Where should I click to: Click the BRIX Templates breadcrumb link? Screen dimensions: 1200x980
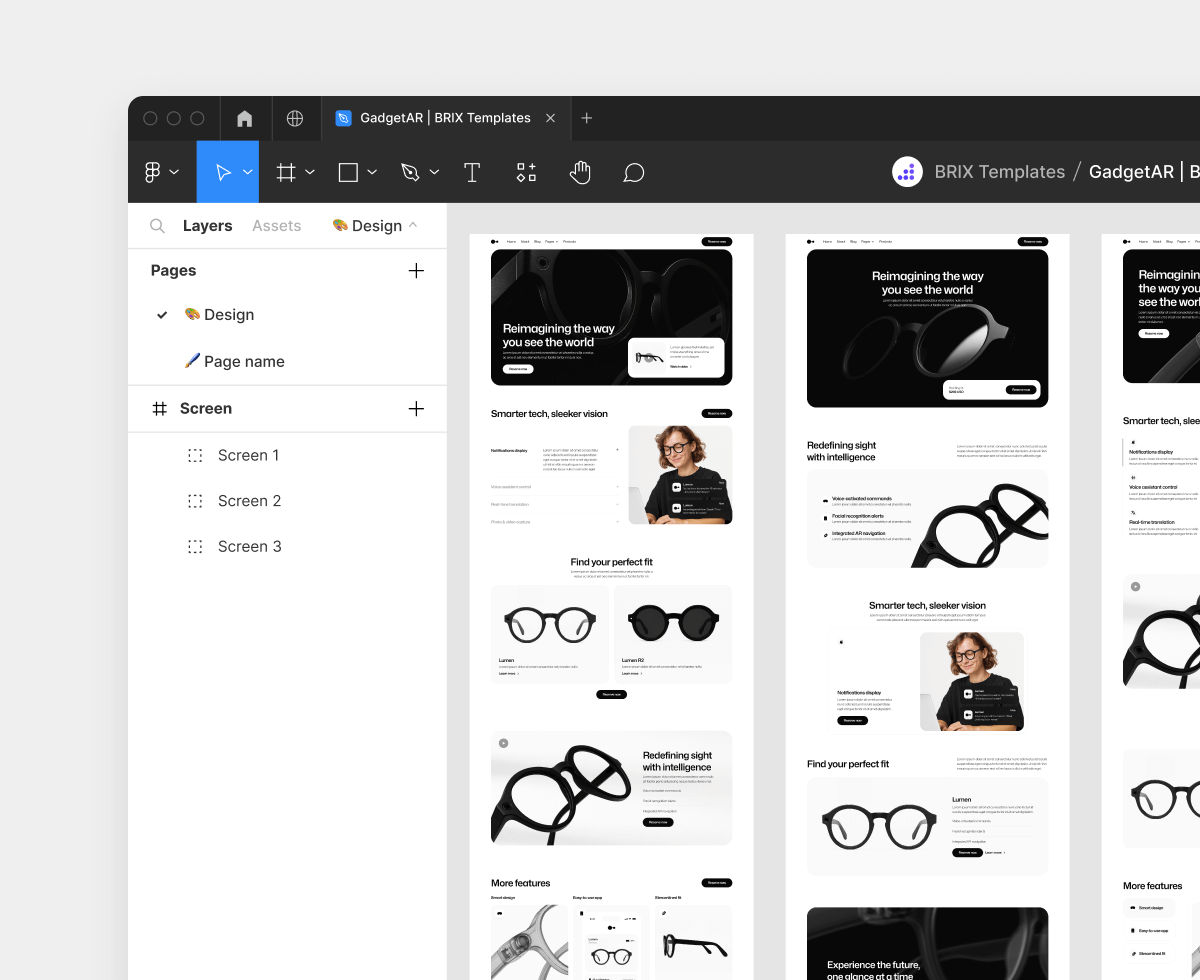click(x=999, y=171)
